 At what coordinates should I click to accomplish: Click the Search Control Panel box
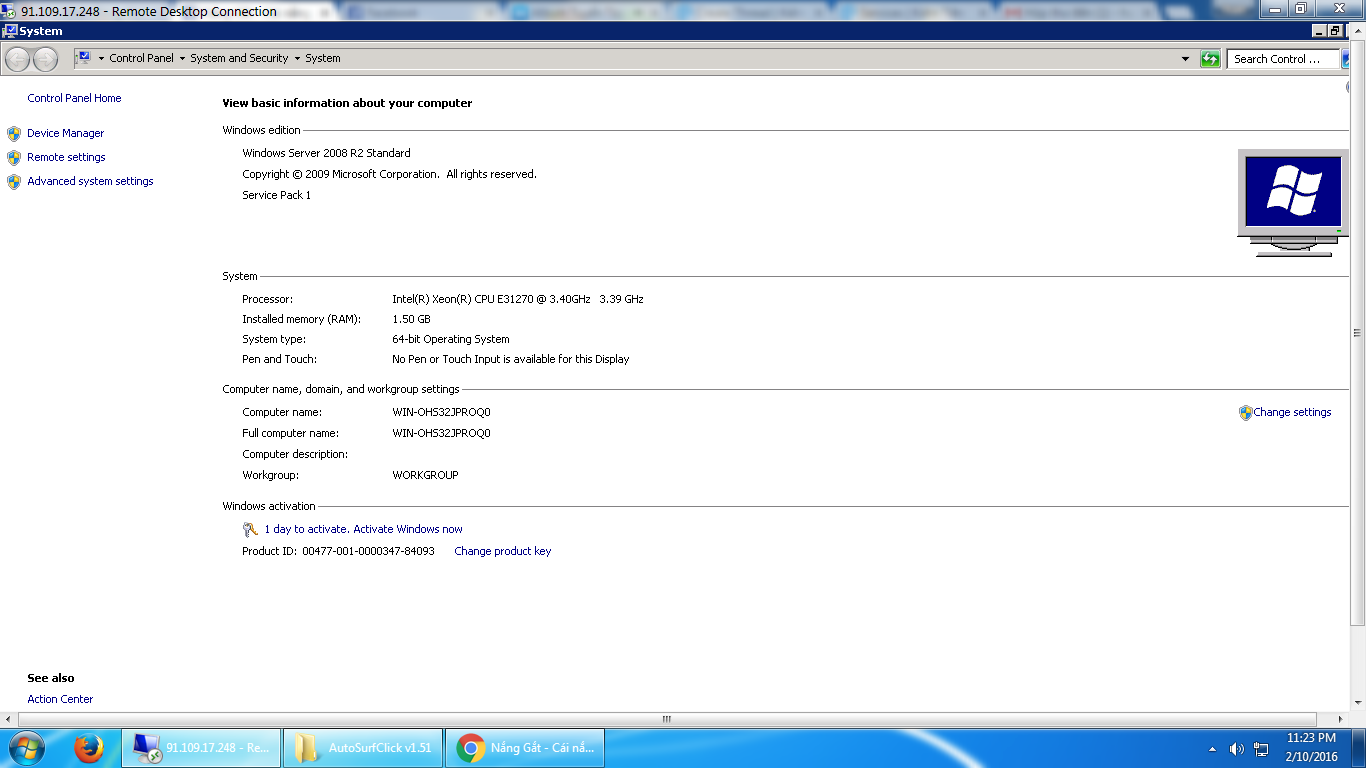click(x=1284, y=59)
